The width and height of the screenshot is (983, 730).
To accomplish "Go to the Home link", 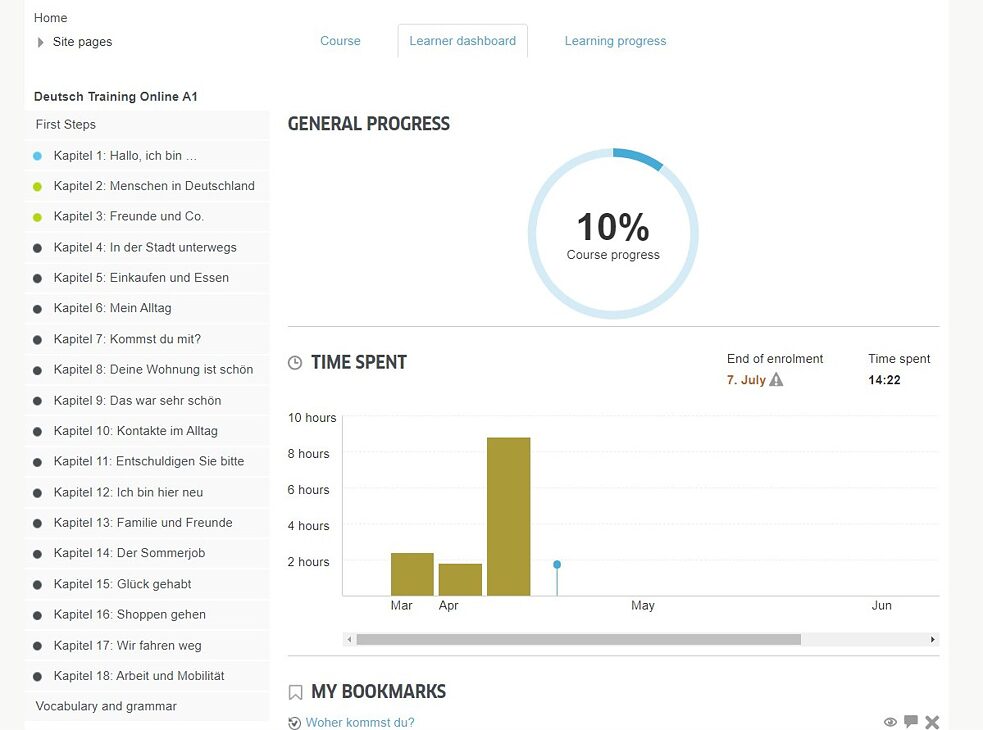I will tap(51, 18).
